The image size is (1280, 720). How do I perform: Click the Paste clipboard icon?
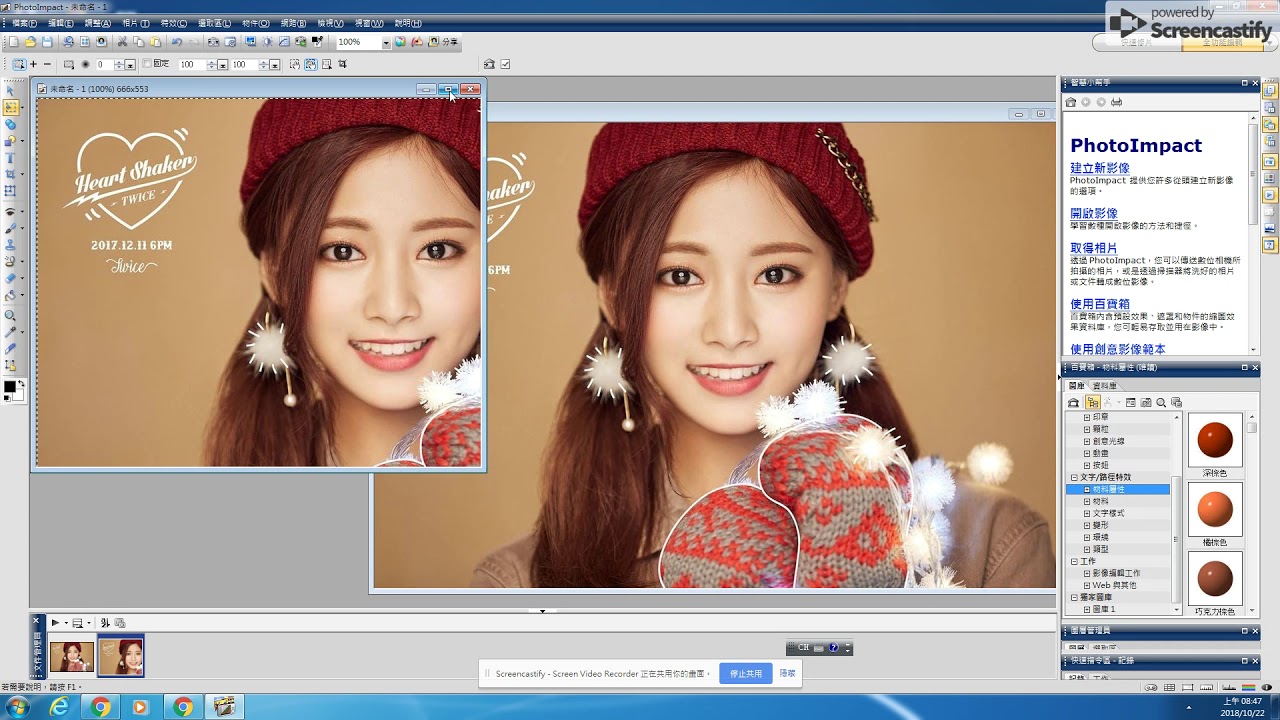click(x=155, y=42)
